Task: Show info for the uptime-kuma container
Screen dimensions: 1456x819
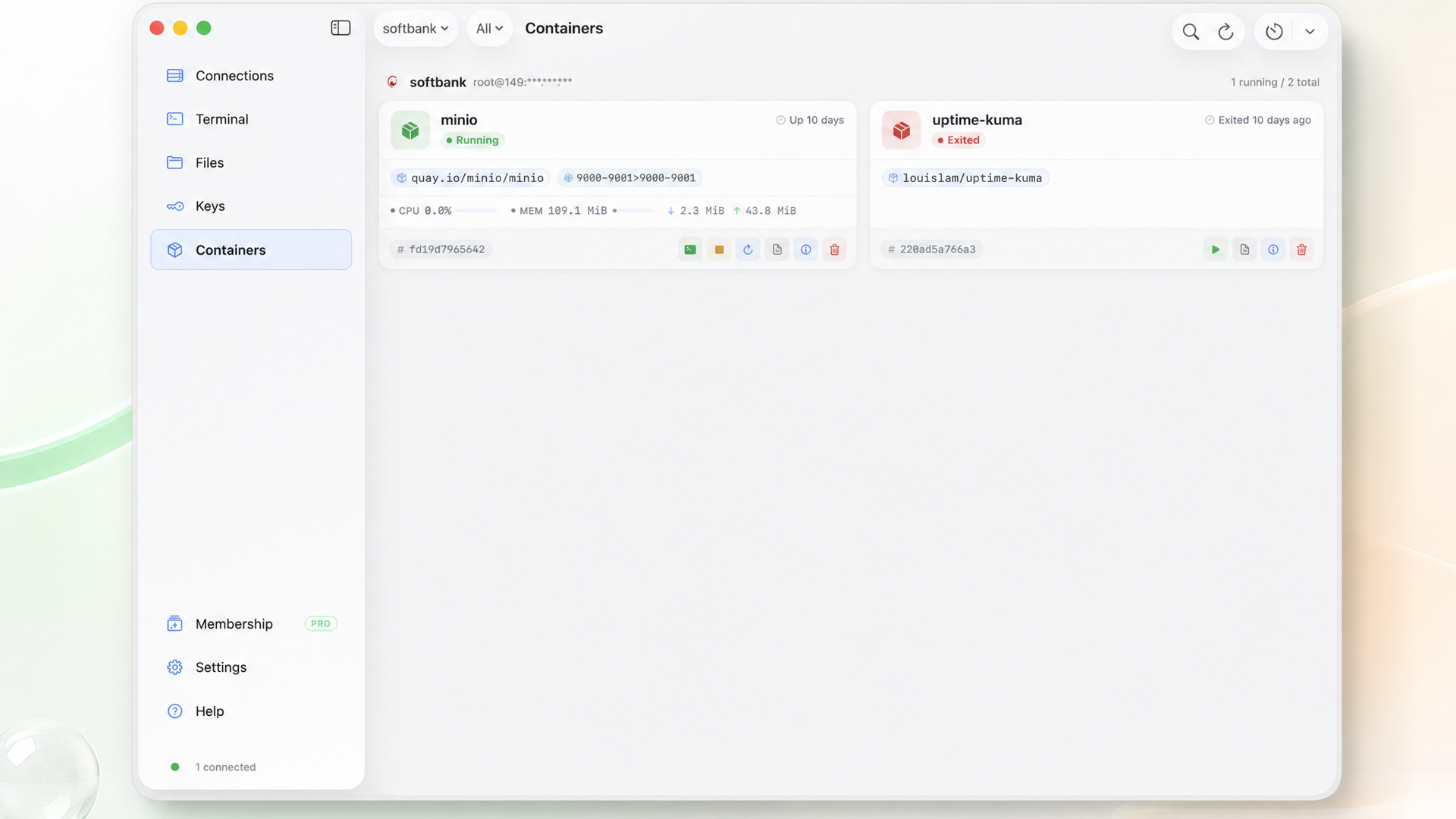Action: tap(1273, 249)
